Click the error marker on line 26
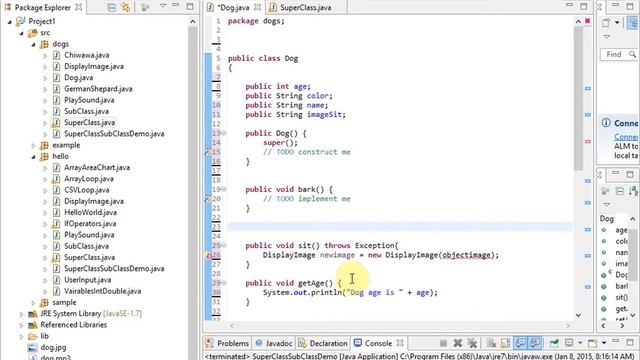Viewport: 640px width, 360px height. [208, 256]
